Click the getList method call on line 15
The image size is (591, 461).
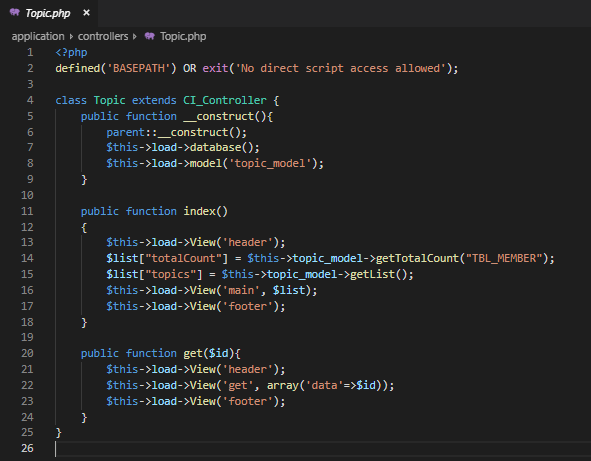(372, 274)
